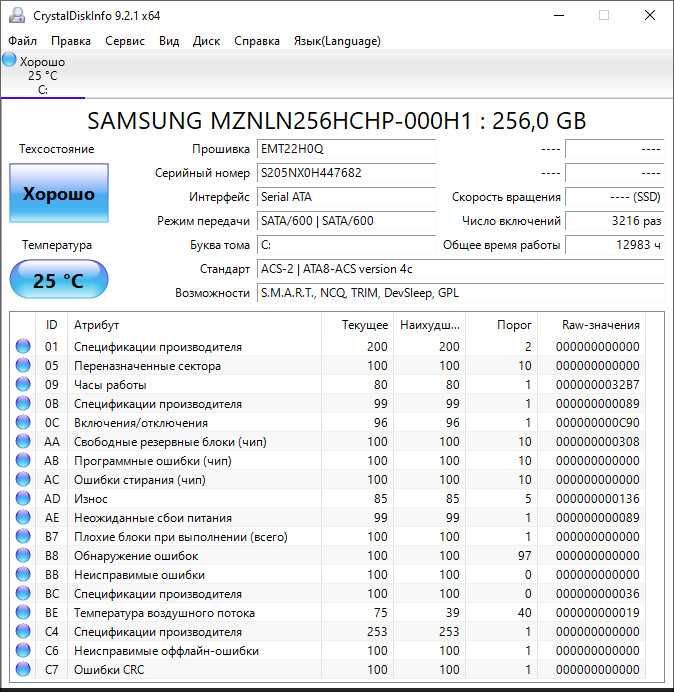The width and height of the screenshot is (674, 692).
Task: Click raw value 000000000019
Action: click(x=598, y=613)
